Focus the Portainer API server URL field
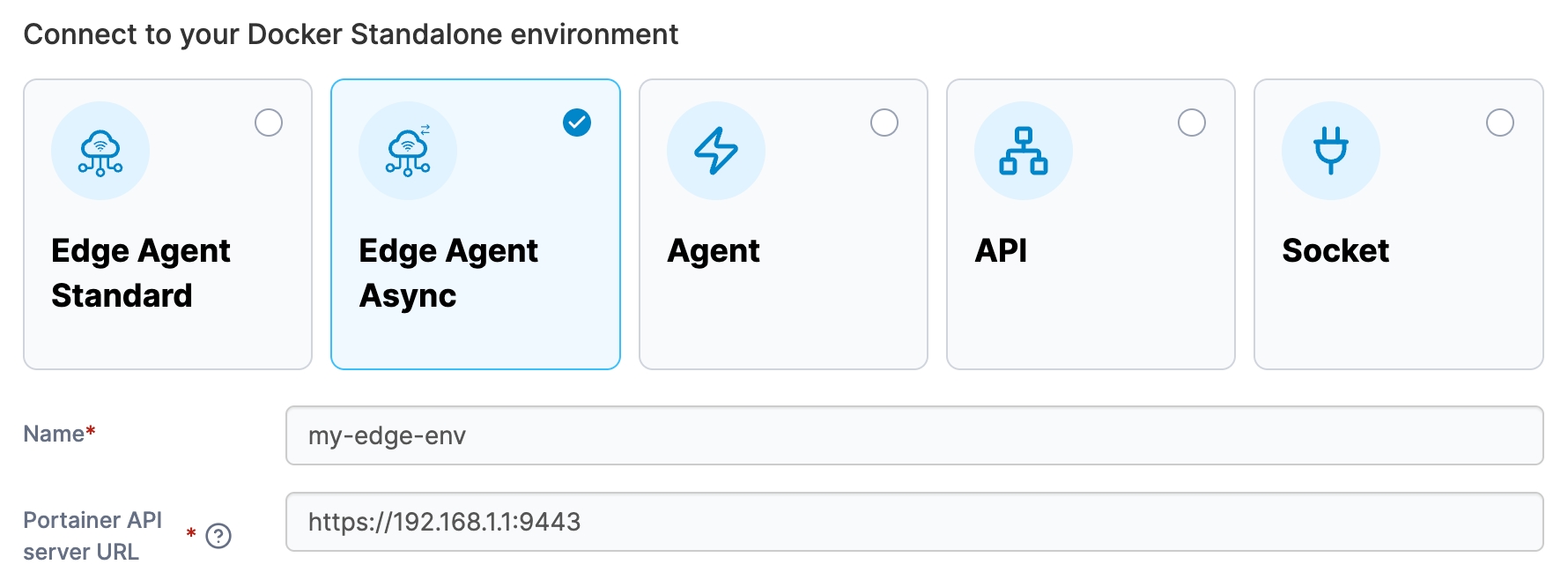1568x587 pixels. click(913, 522)
